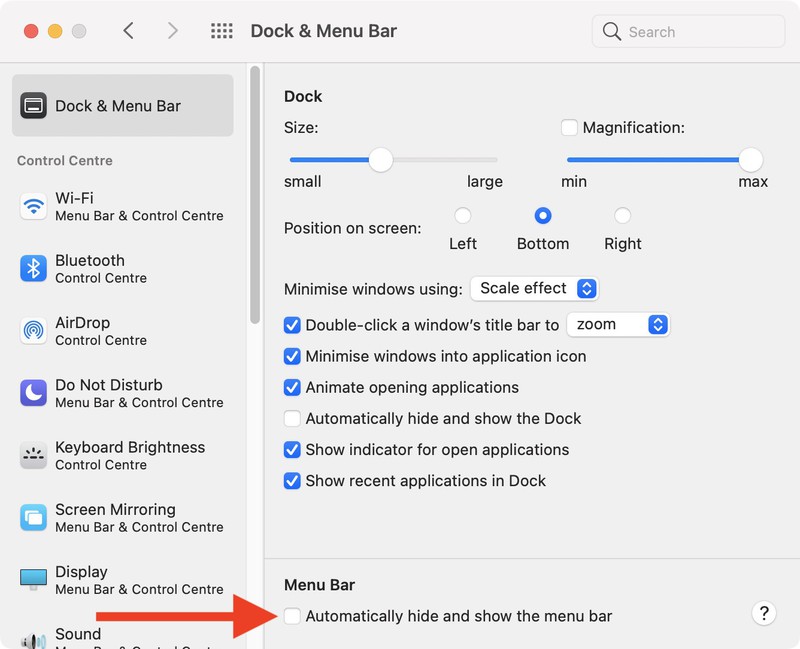This screenshot has width=800, height=649.
Task: Click the Display monitor icon
Action: [34, 579]
